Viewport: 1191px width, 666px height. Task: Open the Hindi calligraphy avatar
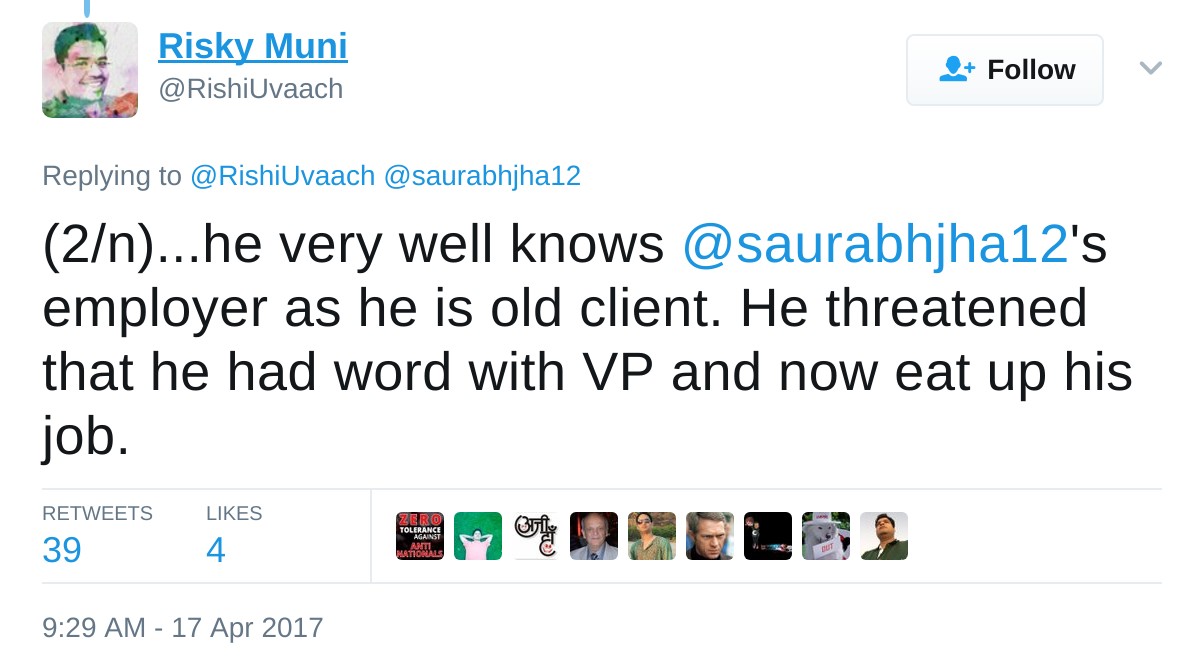536,536
